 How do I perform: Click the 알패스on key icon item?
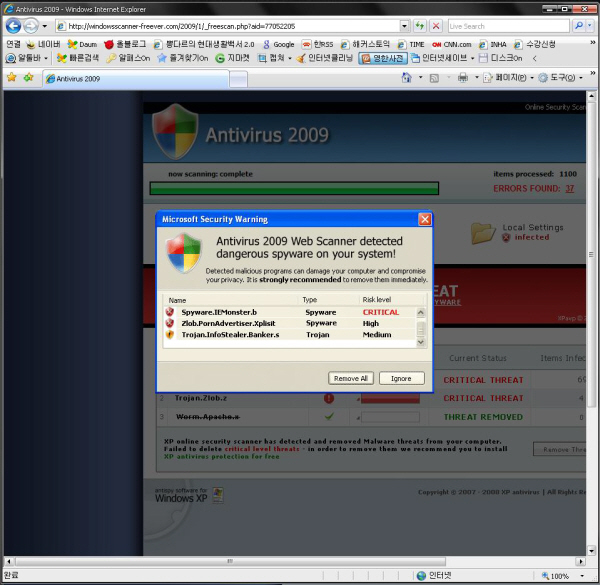[128, 58]
